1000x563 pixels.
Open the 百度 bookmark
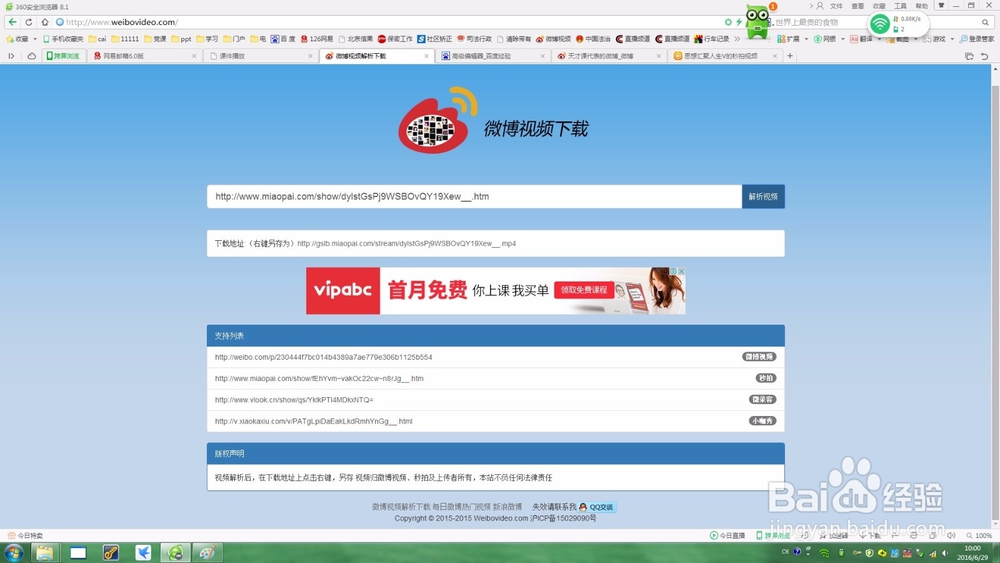(283, 39)
